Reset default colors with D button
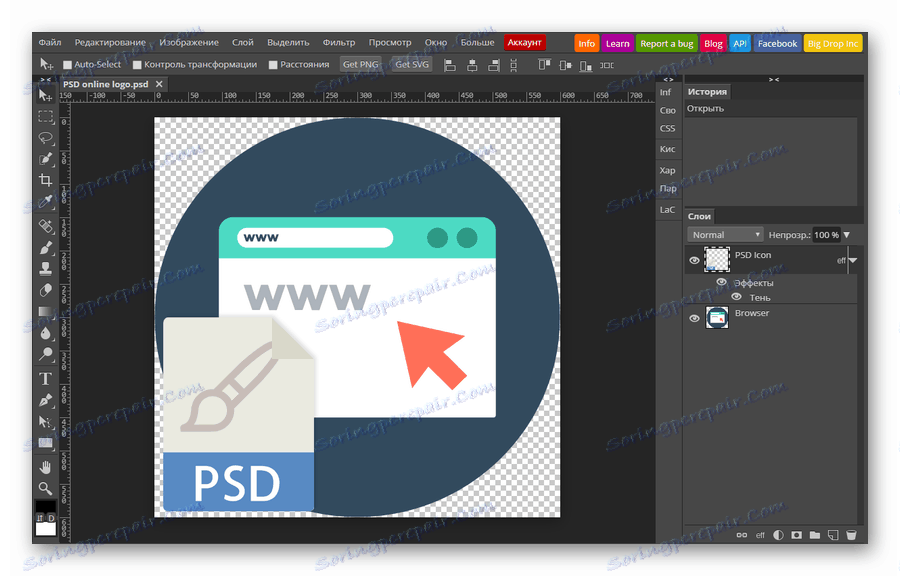This screenshot has width=900, height=576. coord(51,518)
